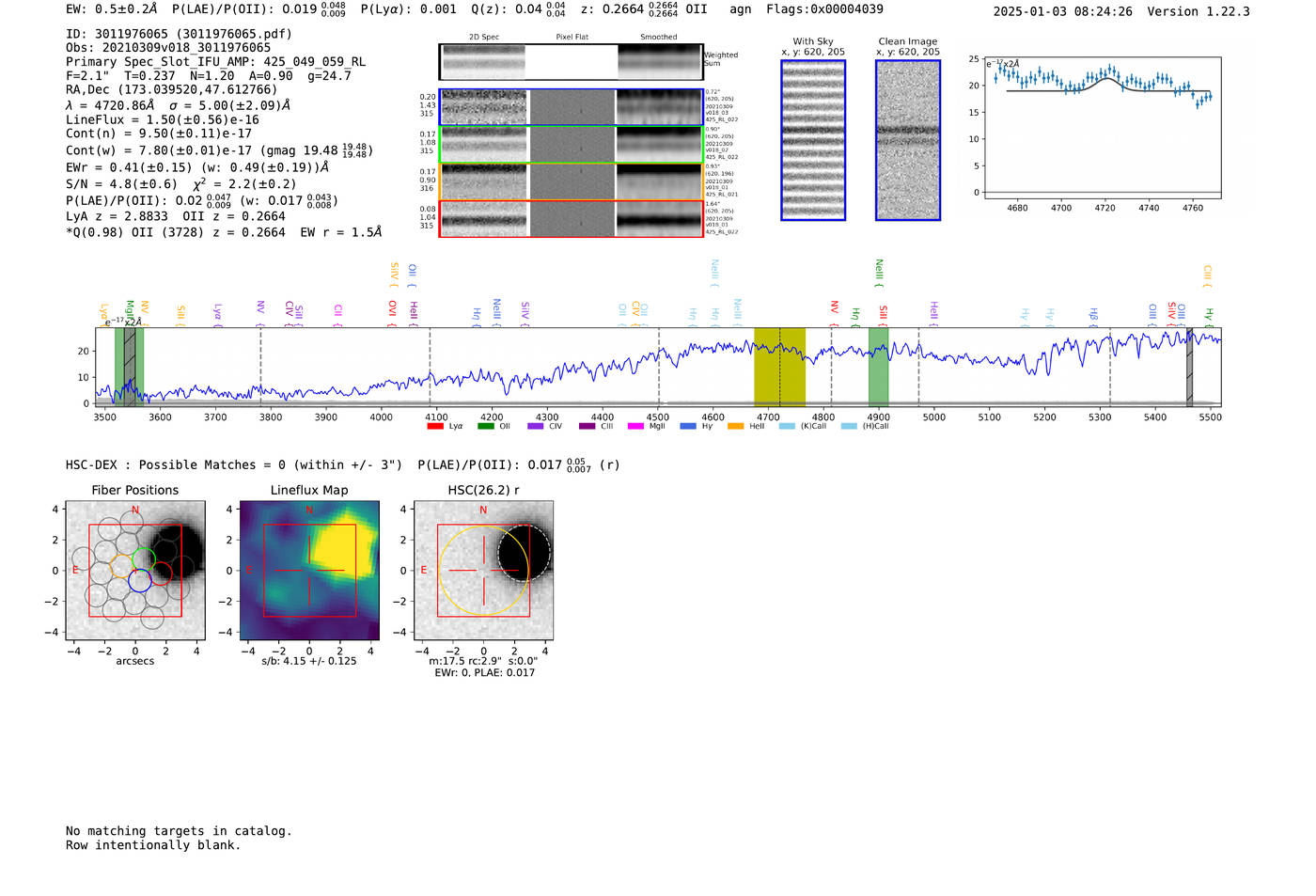Screen dimensions: 1316x896
Task: Click the RA,Dec coordinates text
Action: [172, 90]
